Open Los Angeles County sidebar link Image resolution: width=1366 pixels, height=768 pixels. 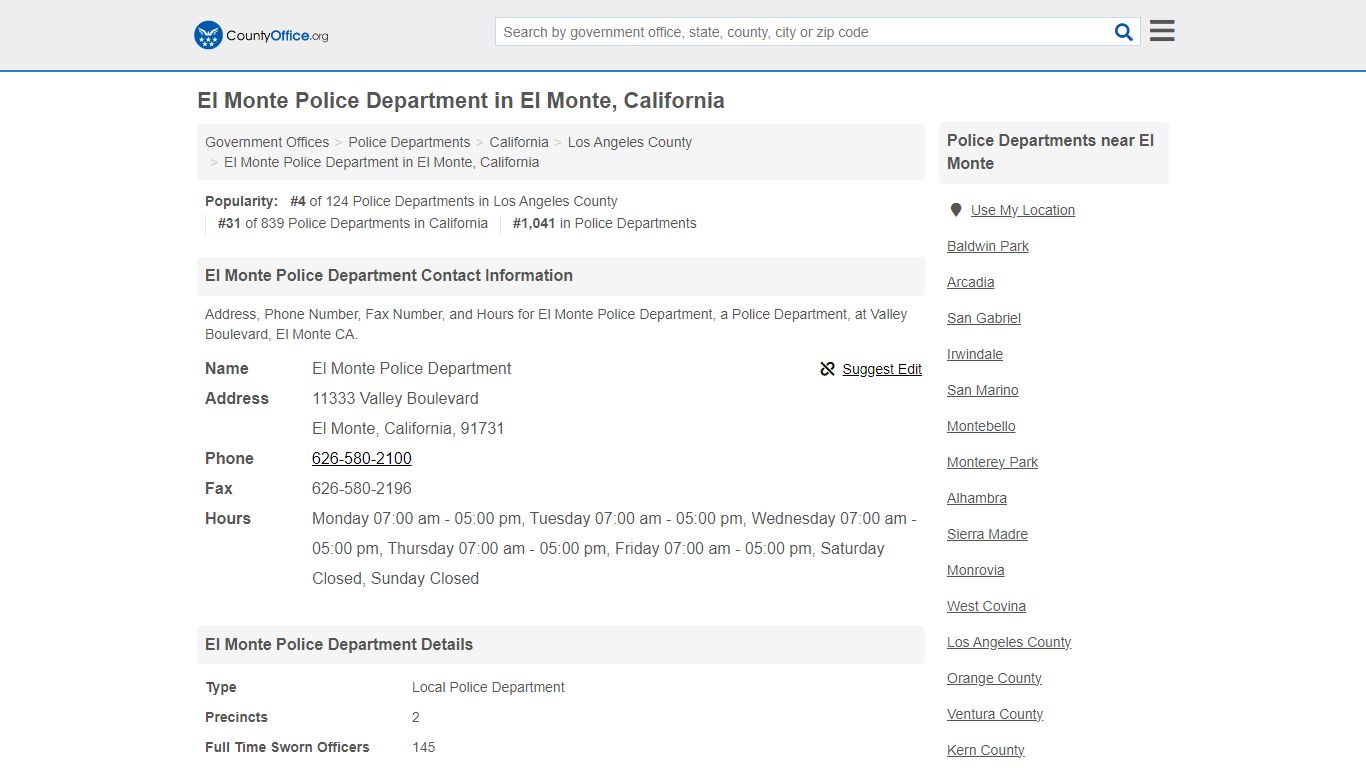coord(1009,642)
